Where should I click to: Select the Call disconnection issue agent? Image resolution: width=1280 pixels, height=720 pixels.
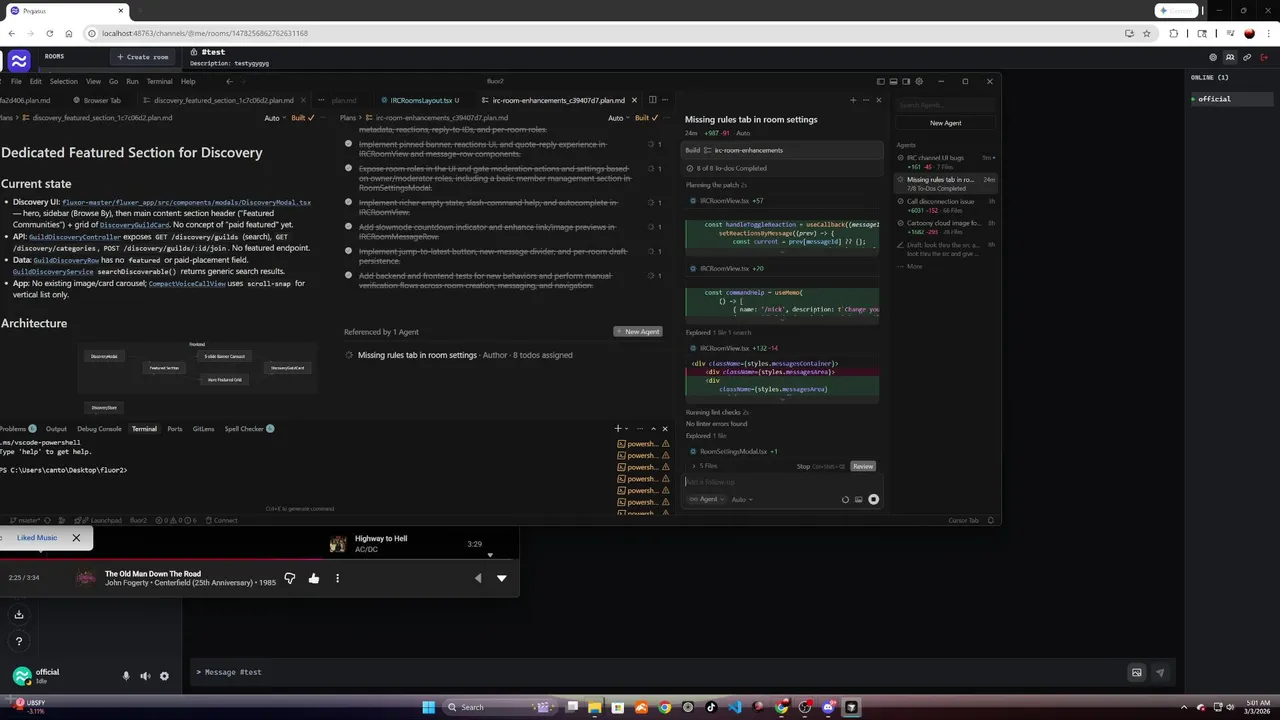pos(946,205)
